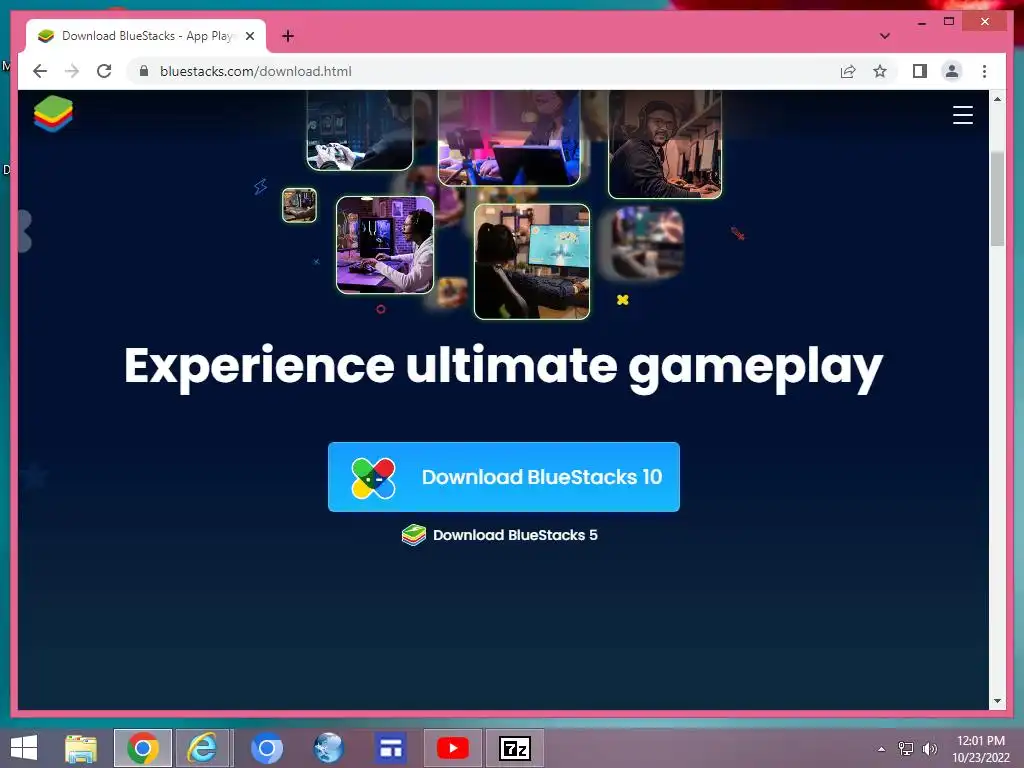
Task: Open a new tab with plus button
Action: 287,36
